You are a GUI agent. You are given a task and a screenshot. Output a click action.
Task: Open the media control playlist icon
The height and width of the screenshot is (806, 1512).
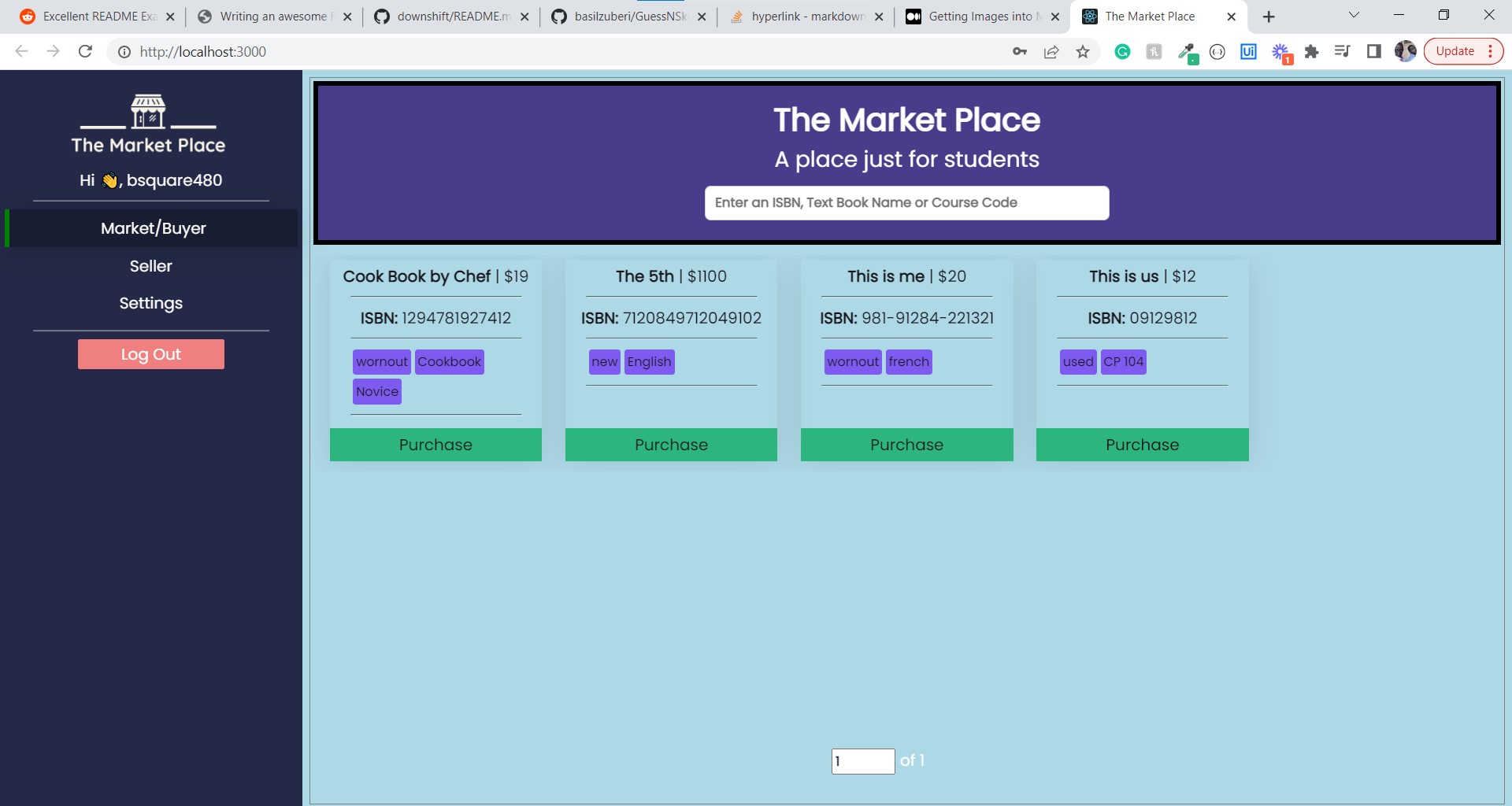click(1343, 51)
